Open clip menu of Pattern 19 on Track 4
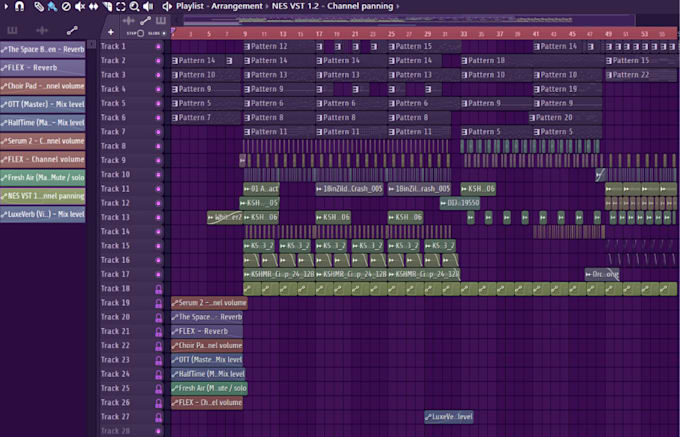Viewport: 680px width, 437px height. coord(536,89)
